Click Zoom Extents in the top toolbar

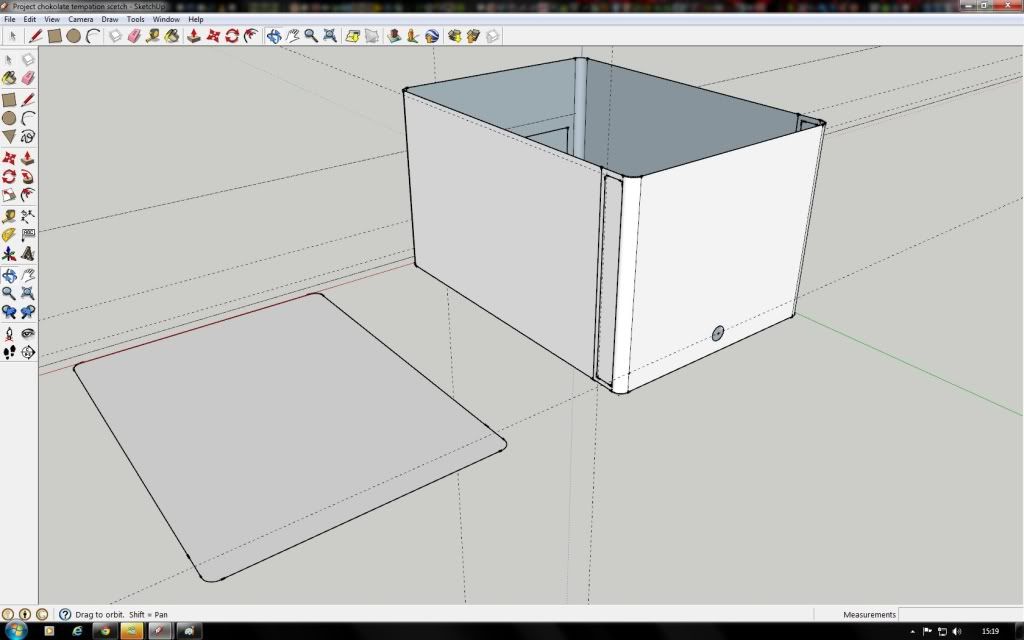330,36
